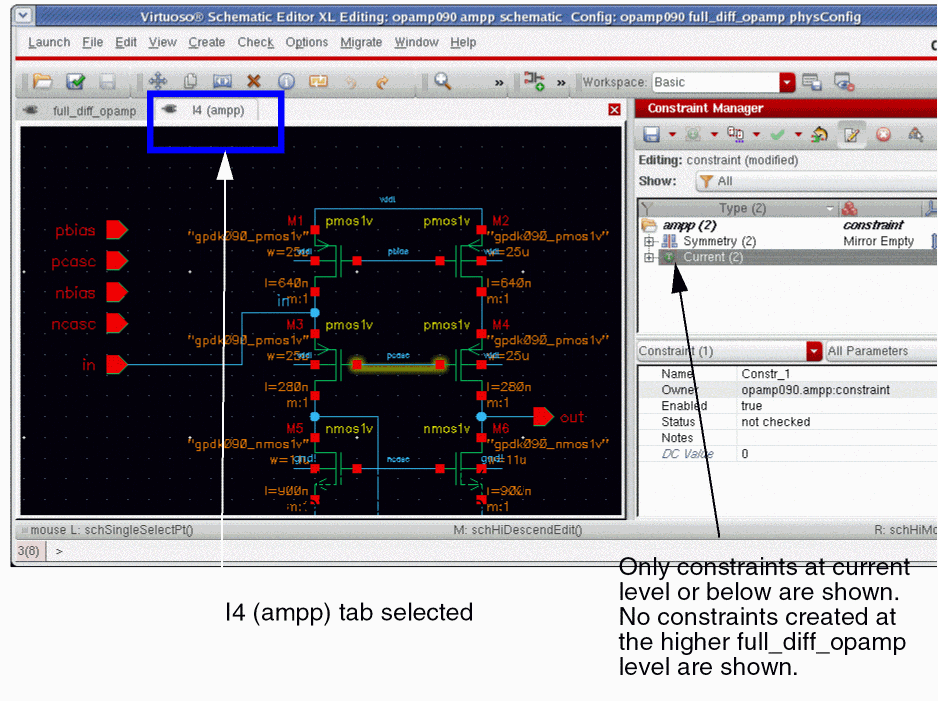Click the Open folder toolbar icon
This screenshot has width=938, height=701.
pos(42,82)
